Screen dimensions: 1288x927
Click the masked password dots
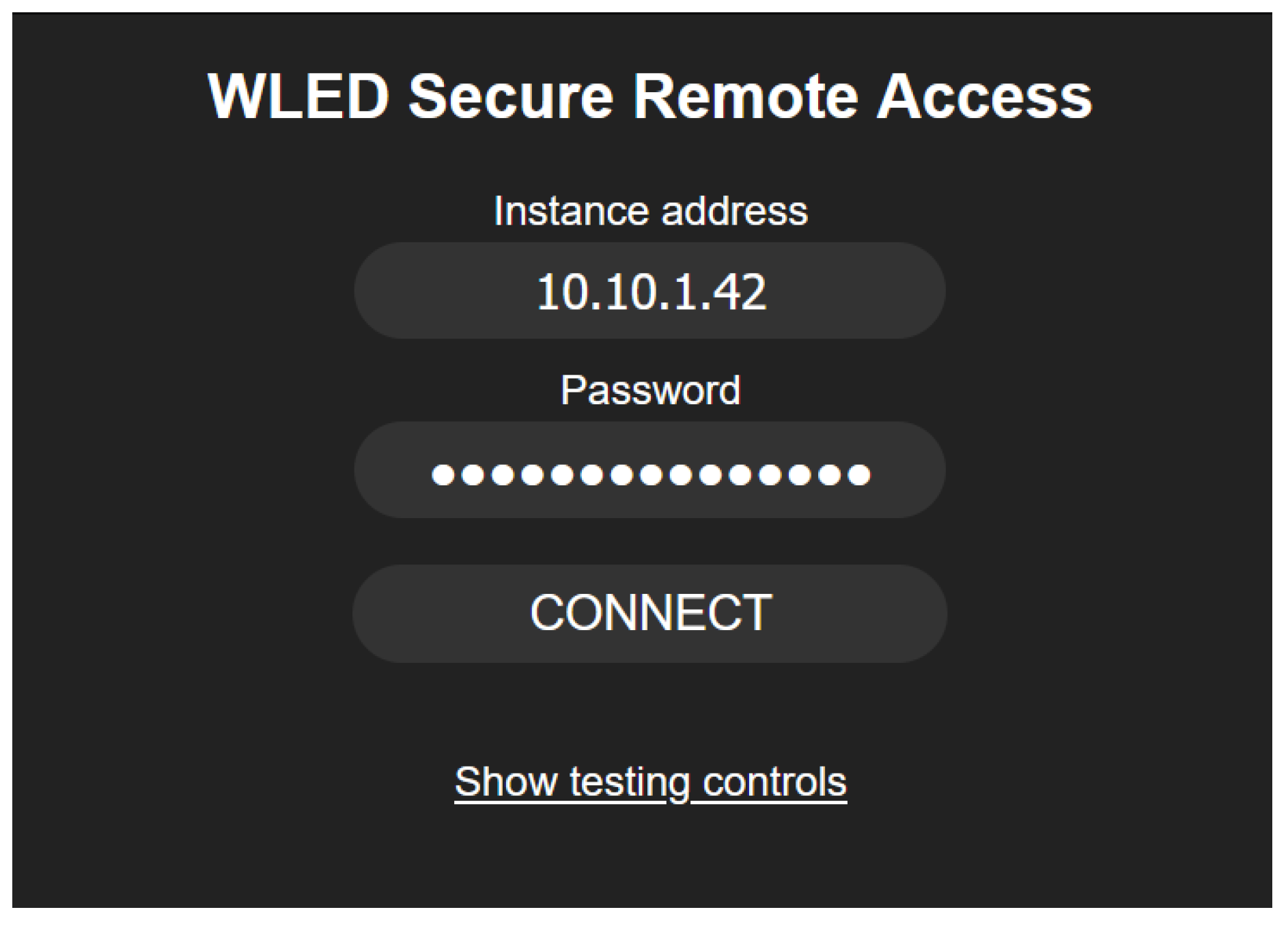pos(651,474)
